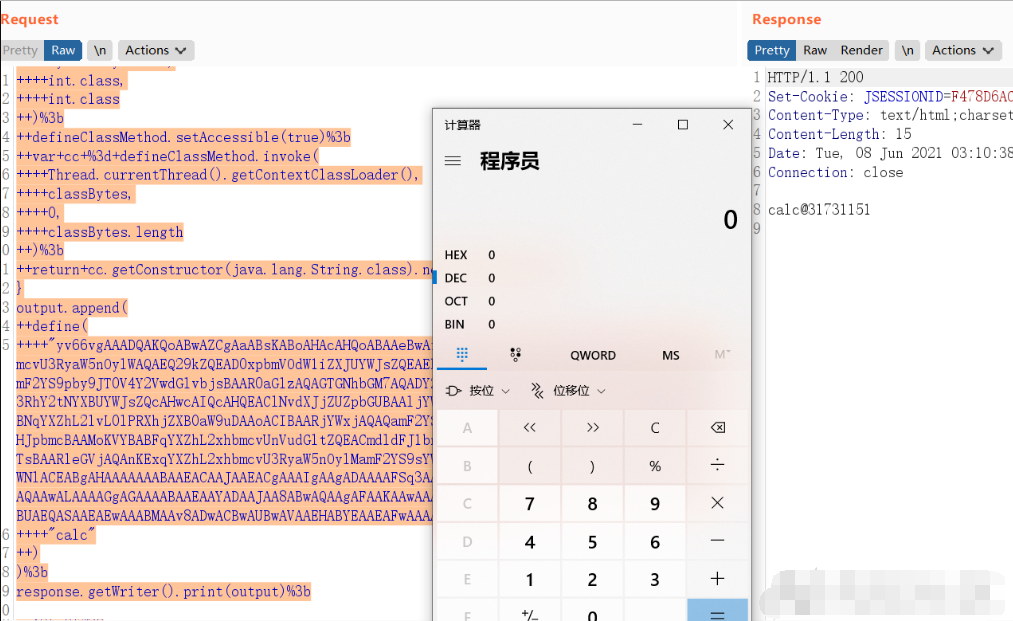The height and width of the screenshot is (621, 1013).
Task: Click the right shift >> key
Action: click(592, 428)
